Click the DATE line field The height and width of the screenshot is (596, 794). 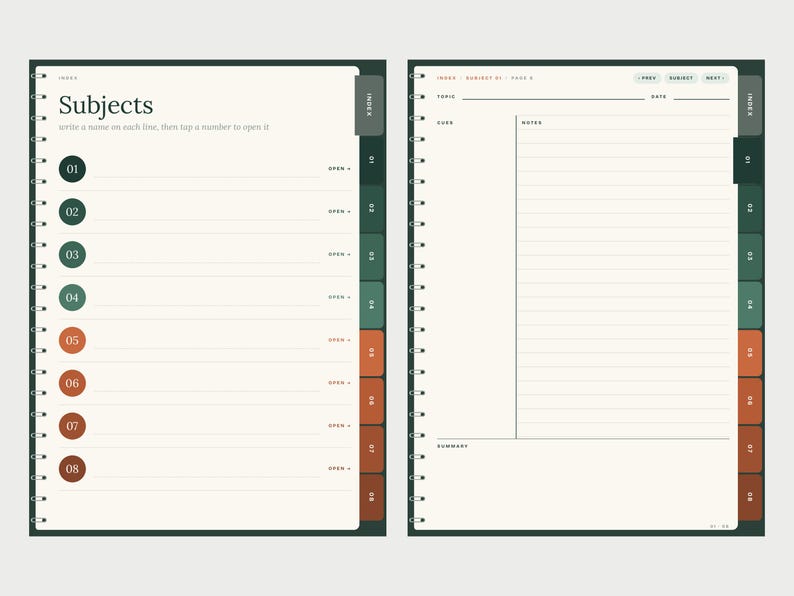(x=701, y=96)
